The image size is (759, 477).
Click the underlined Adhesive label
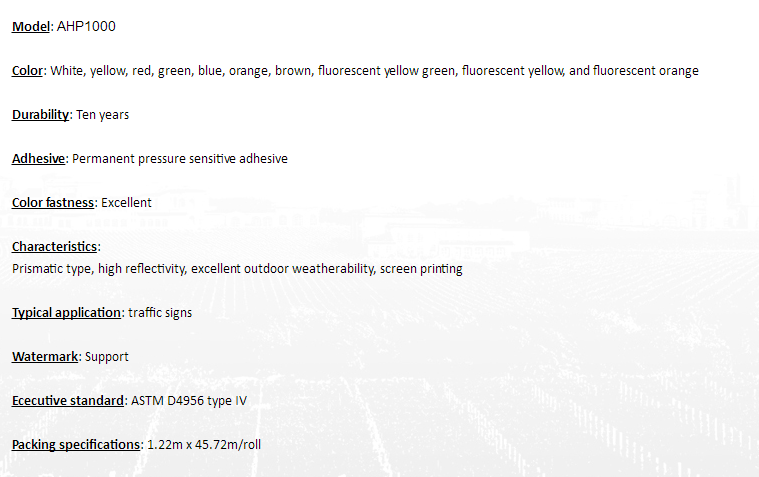coord(38,159)
